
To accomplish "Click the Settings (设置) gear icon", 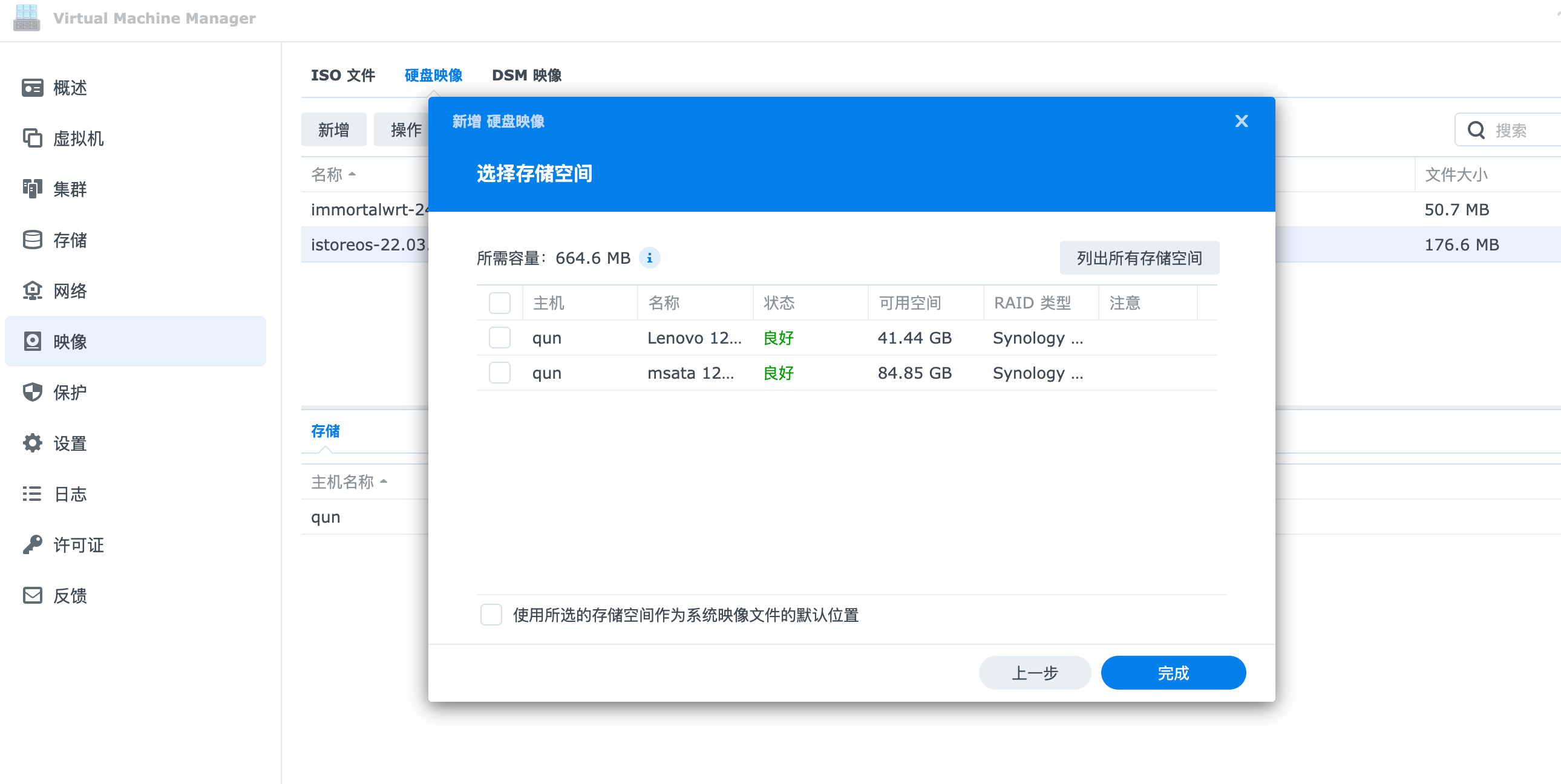I will click(32, 443).
